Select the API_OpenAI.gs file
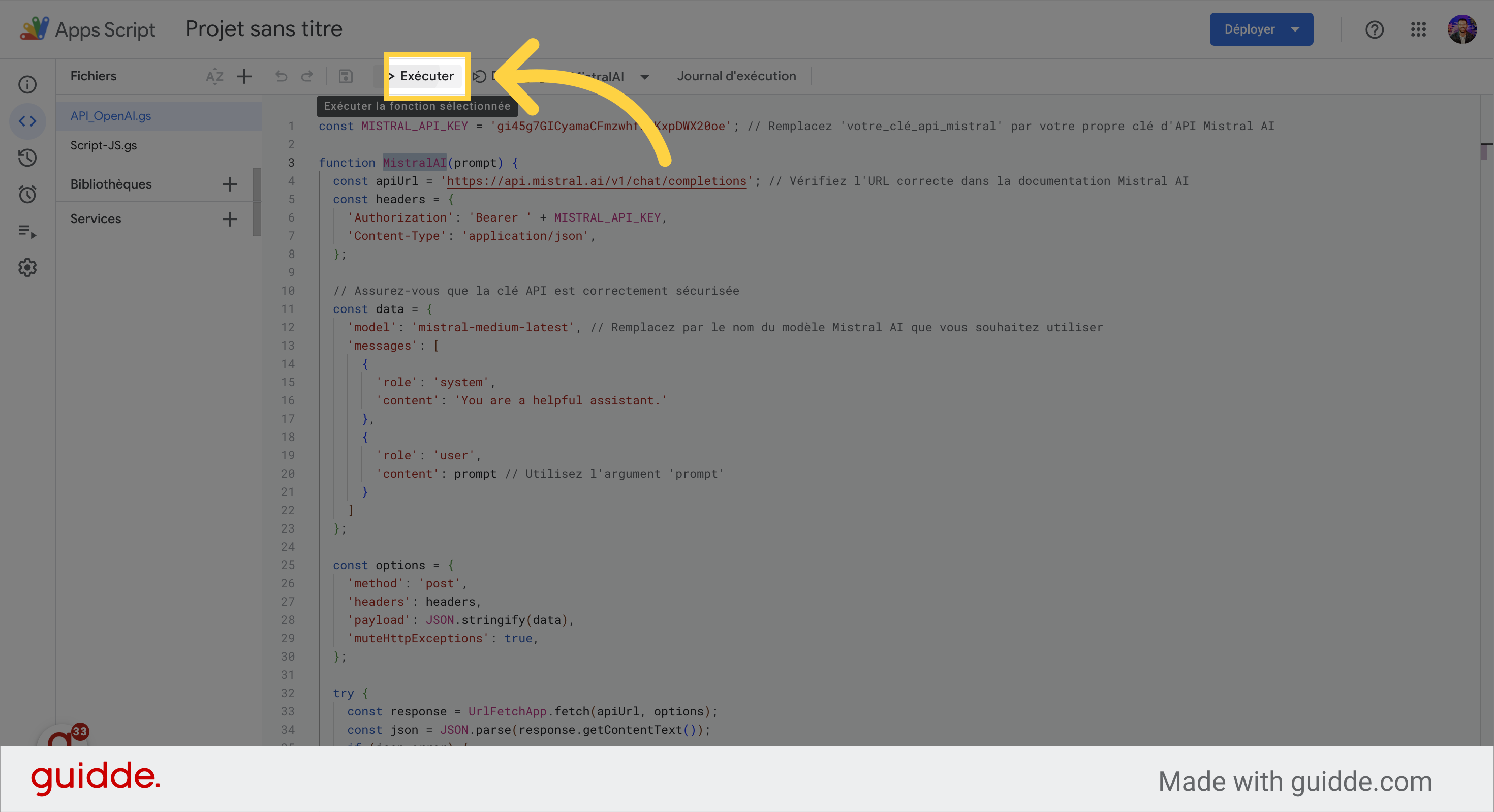 tap(111, 116)
